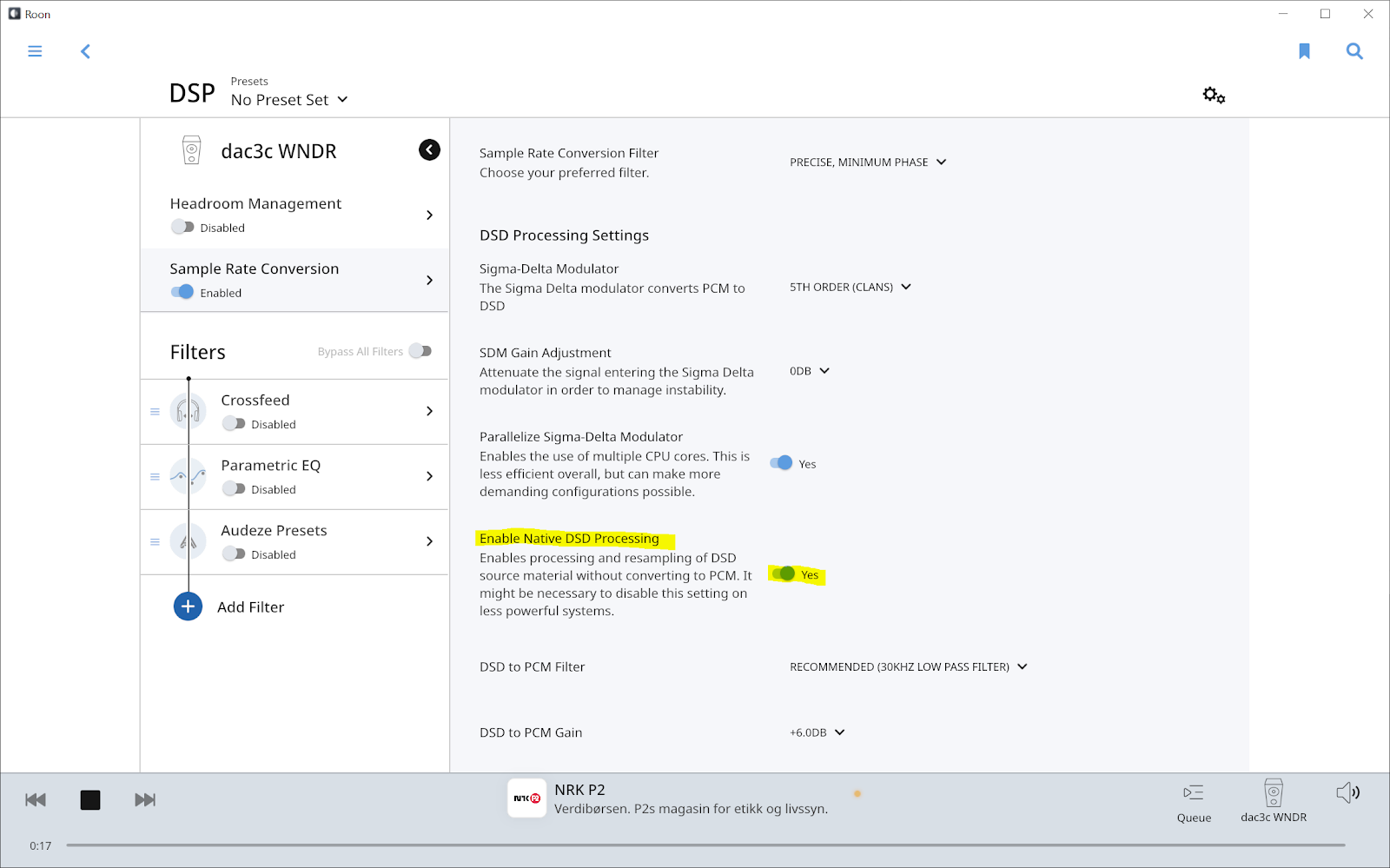Skip to the previous track
Screen dimensions: 1390x868
pos(36,799)
